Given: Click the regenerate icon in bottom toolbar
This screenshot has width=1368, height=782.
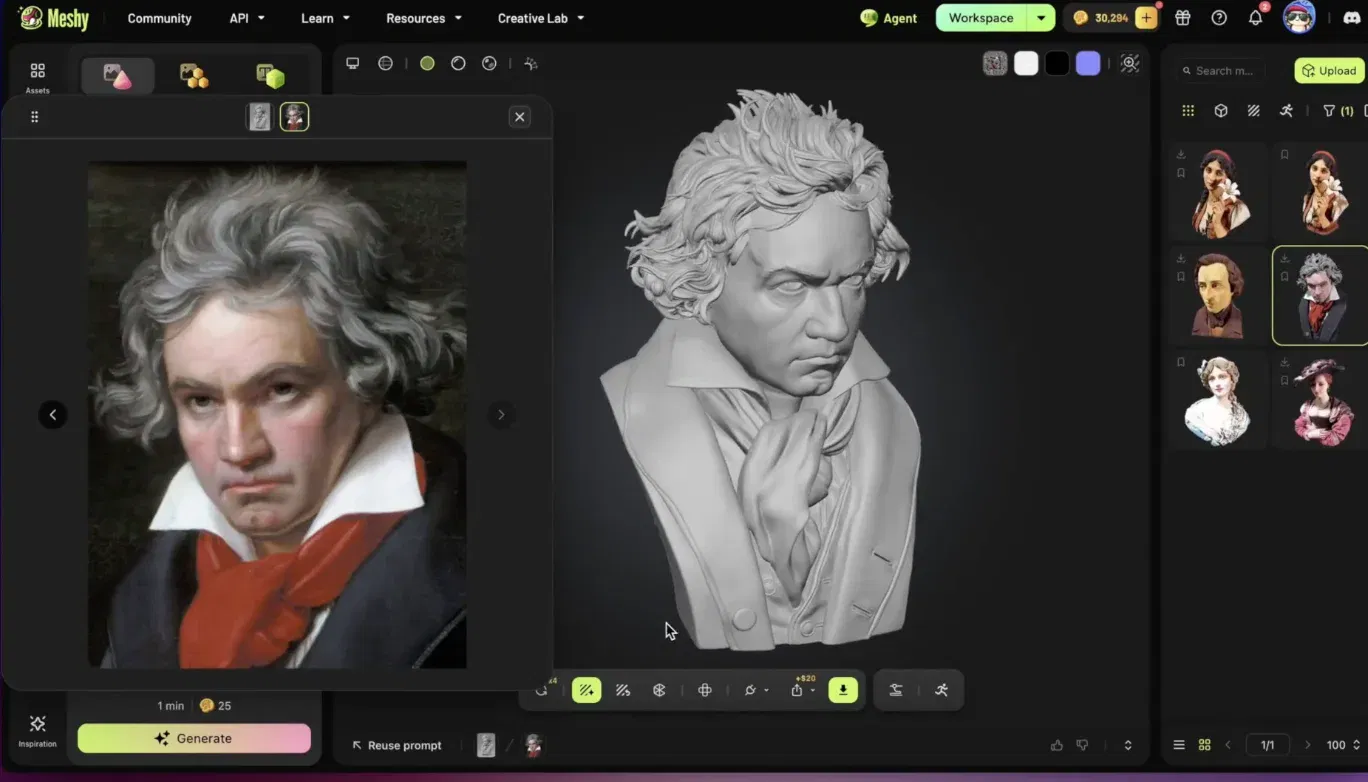Looking at the screenshot, I should pyautogui.click(x=541, y=690).
